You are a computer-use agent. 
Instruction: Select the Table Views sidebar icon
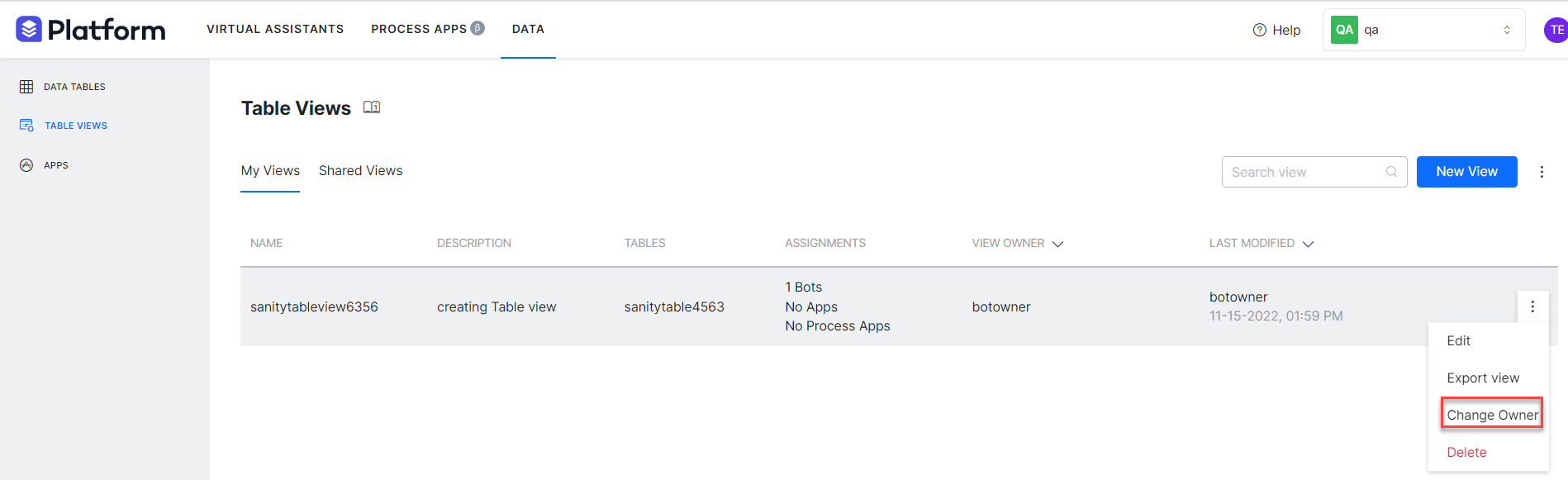[26, 126]
